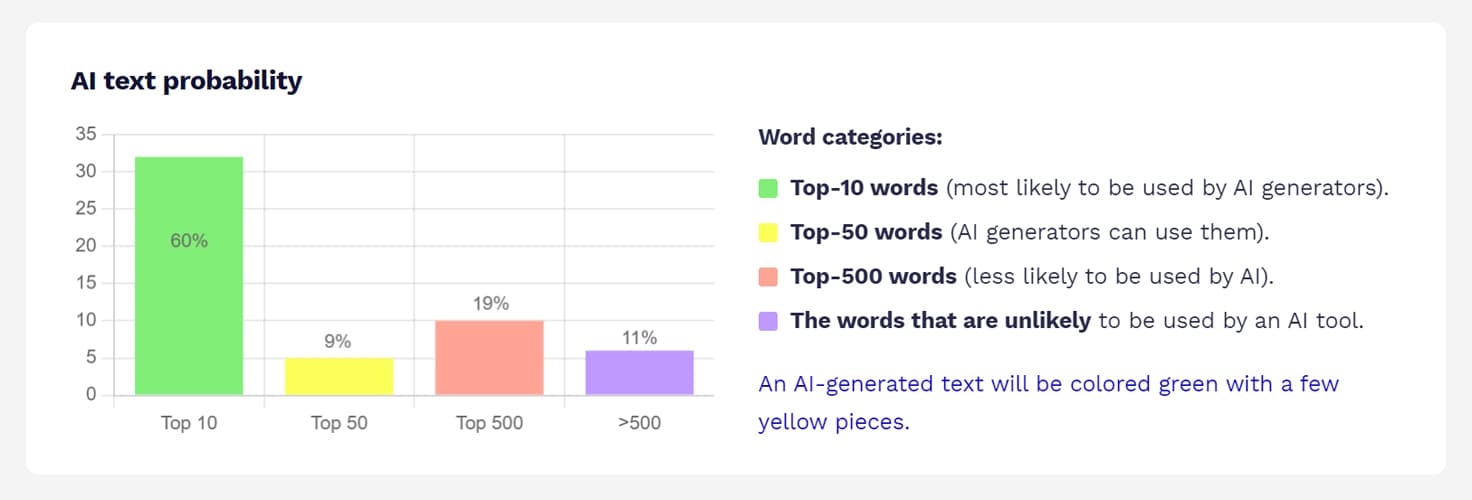Click the salmon Top 500 bar

pos(489,358)
